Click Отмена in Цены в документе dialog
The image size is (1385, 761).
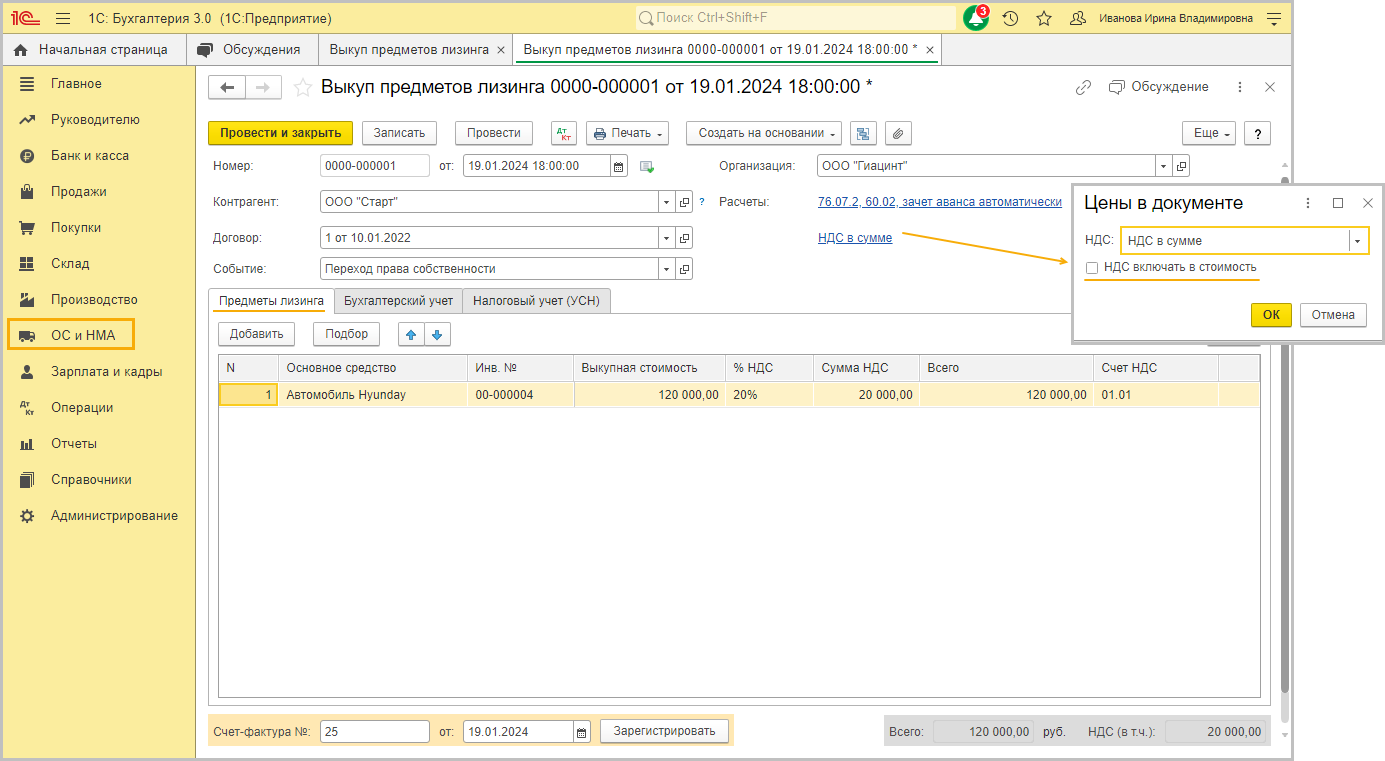(1333, 315)
